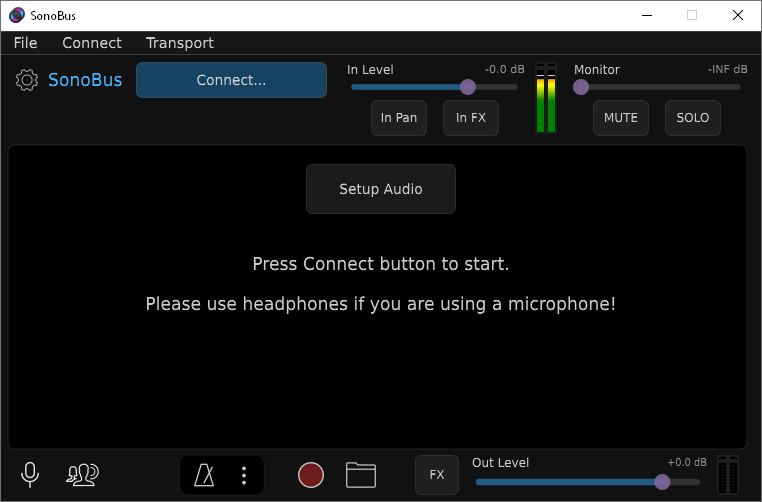Open the In Pan settings
762x502 pixels.
pos(399,118)
